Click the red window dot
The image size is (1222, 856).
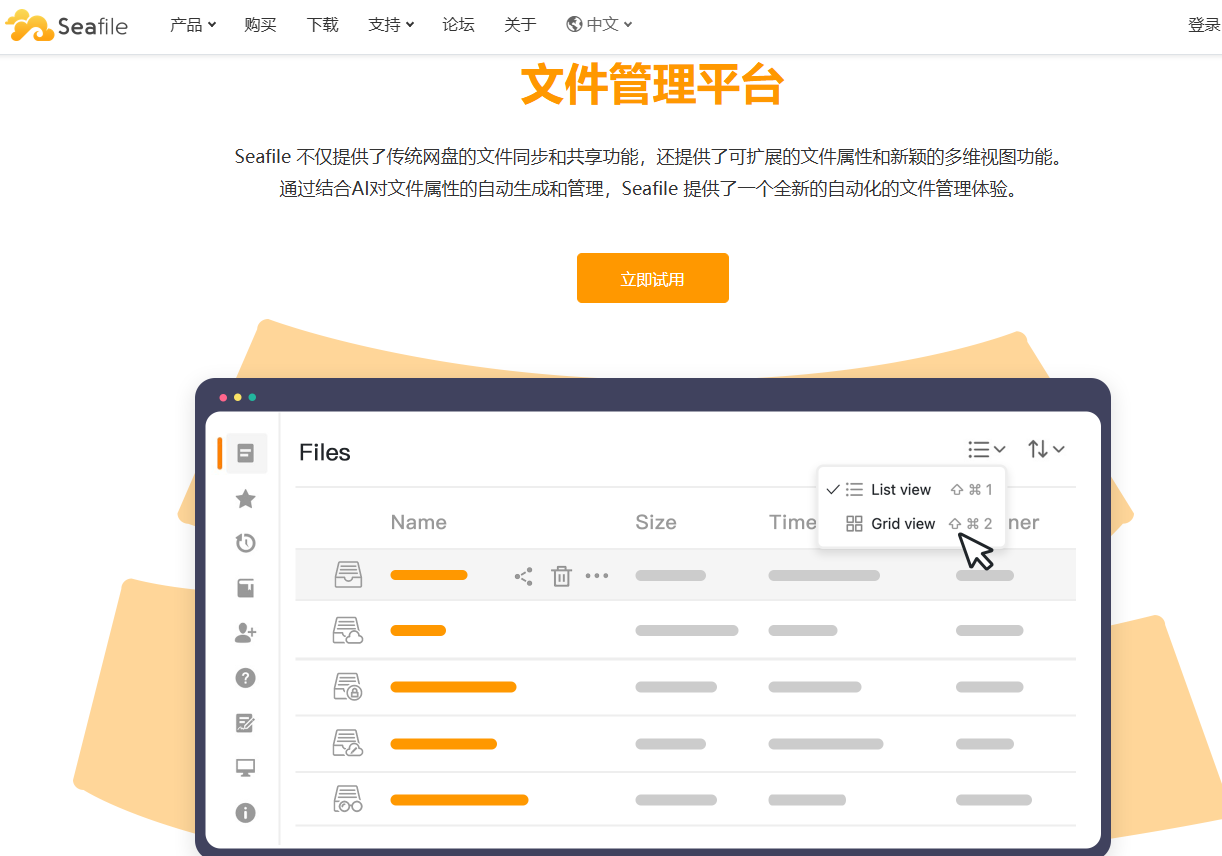[223, 397]
